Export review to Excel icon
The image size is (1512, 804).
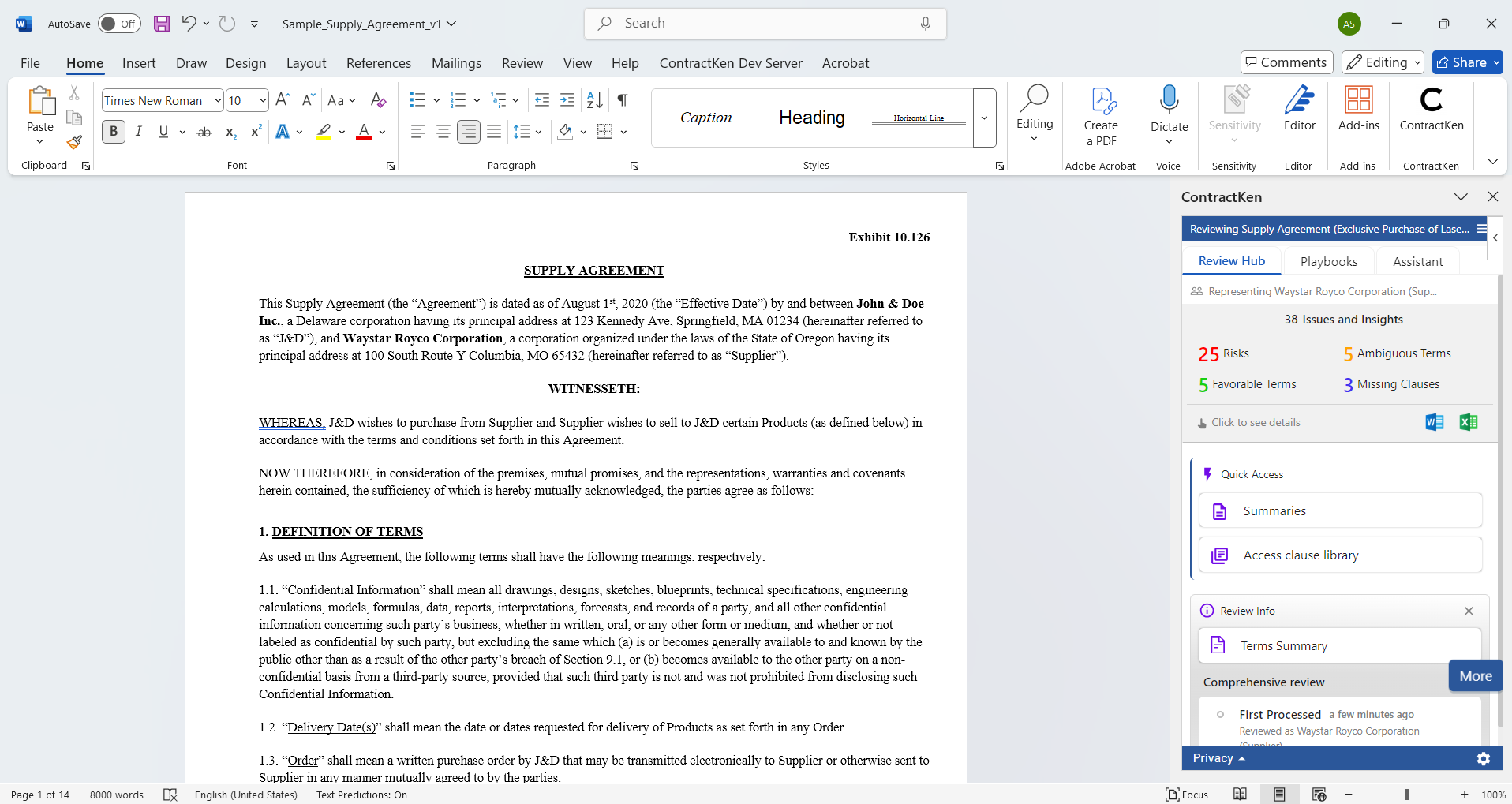[1469, 422]
